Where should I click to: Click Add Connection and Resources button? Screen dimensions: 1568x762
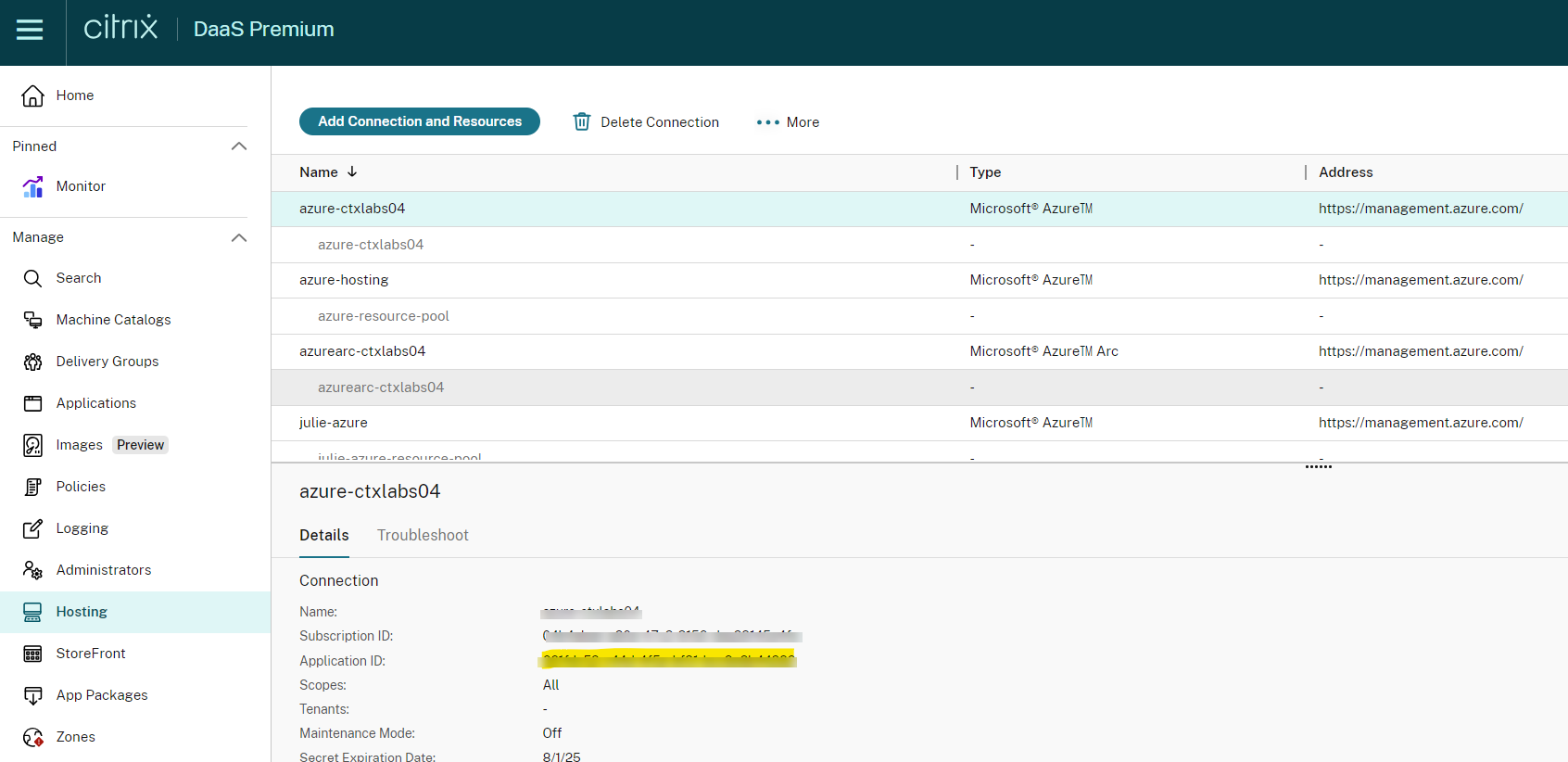pos(419,121)
